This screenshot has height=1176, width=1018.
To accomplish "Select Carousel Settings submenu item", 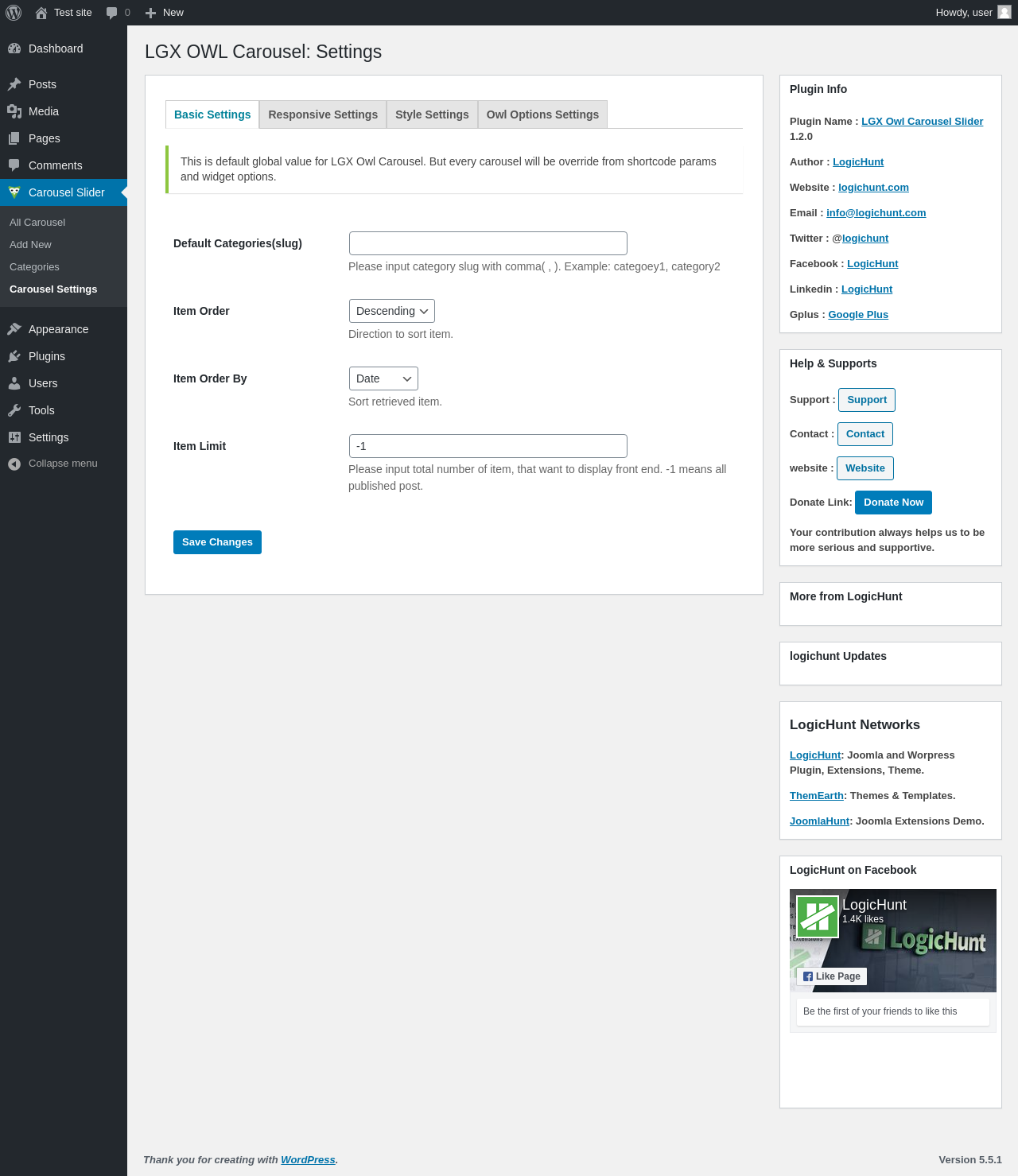I will coord(53,289).
